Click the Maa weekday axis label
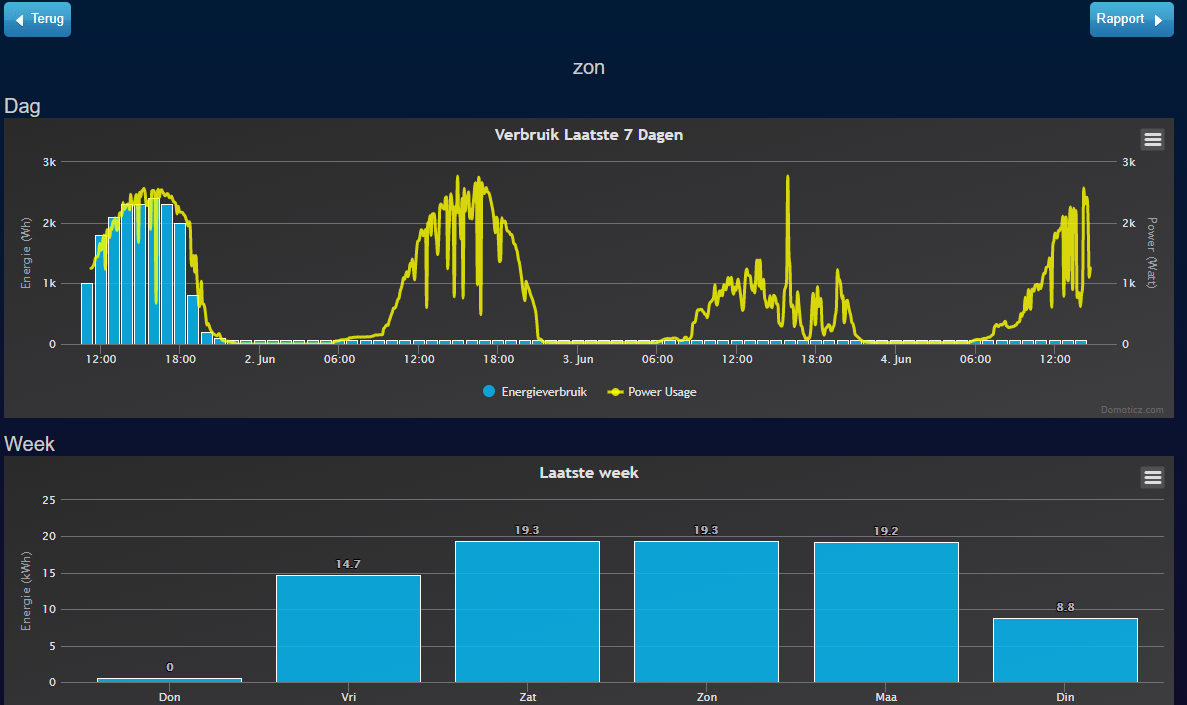The width and height of the screenshot is (1187, 705). coord(886,697)
